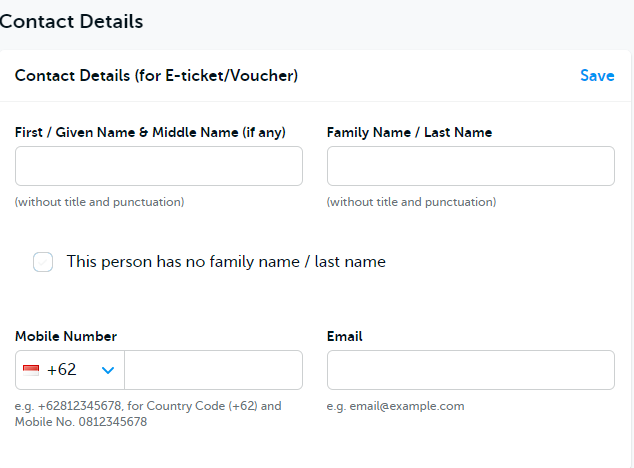Click the top 'Contact Details' page heading
634x468 pixels.
click(70, 21)
